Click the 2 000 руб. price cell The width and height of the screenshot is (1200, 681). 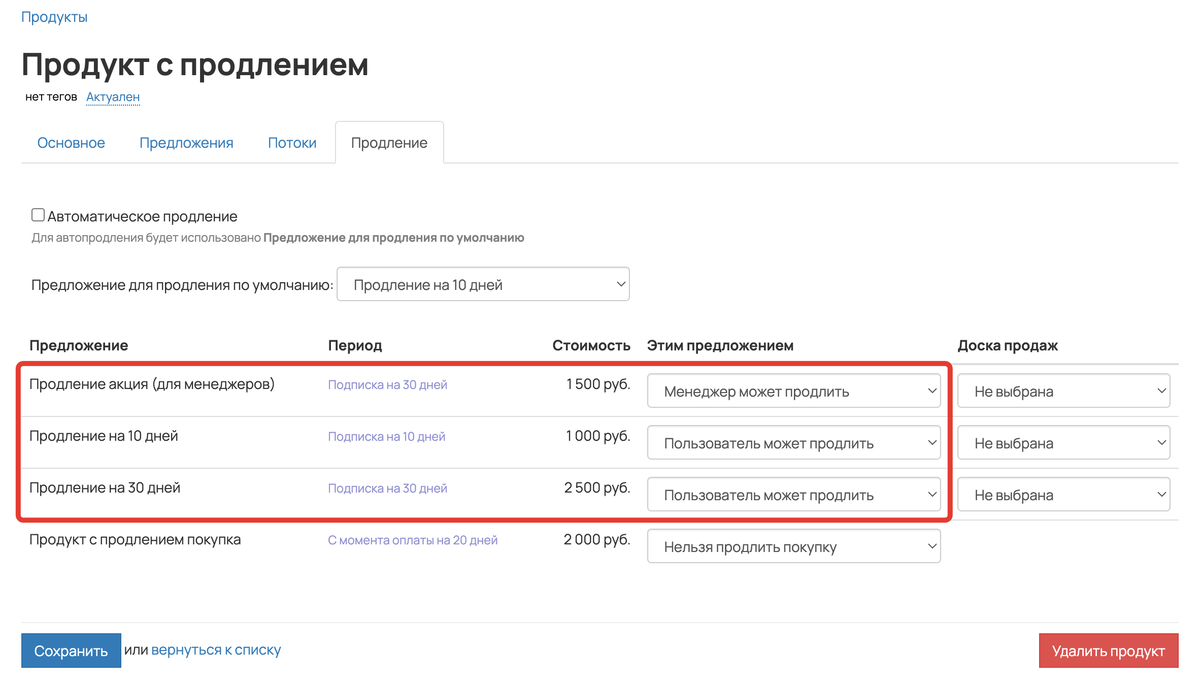597,540
